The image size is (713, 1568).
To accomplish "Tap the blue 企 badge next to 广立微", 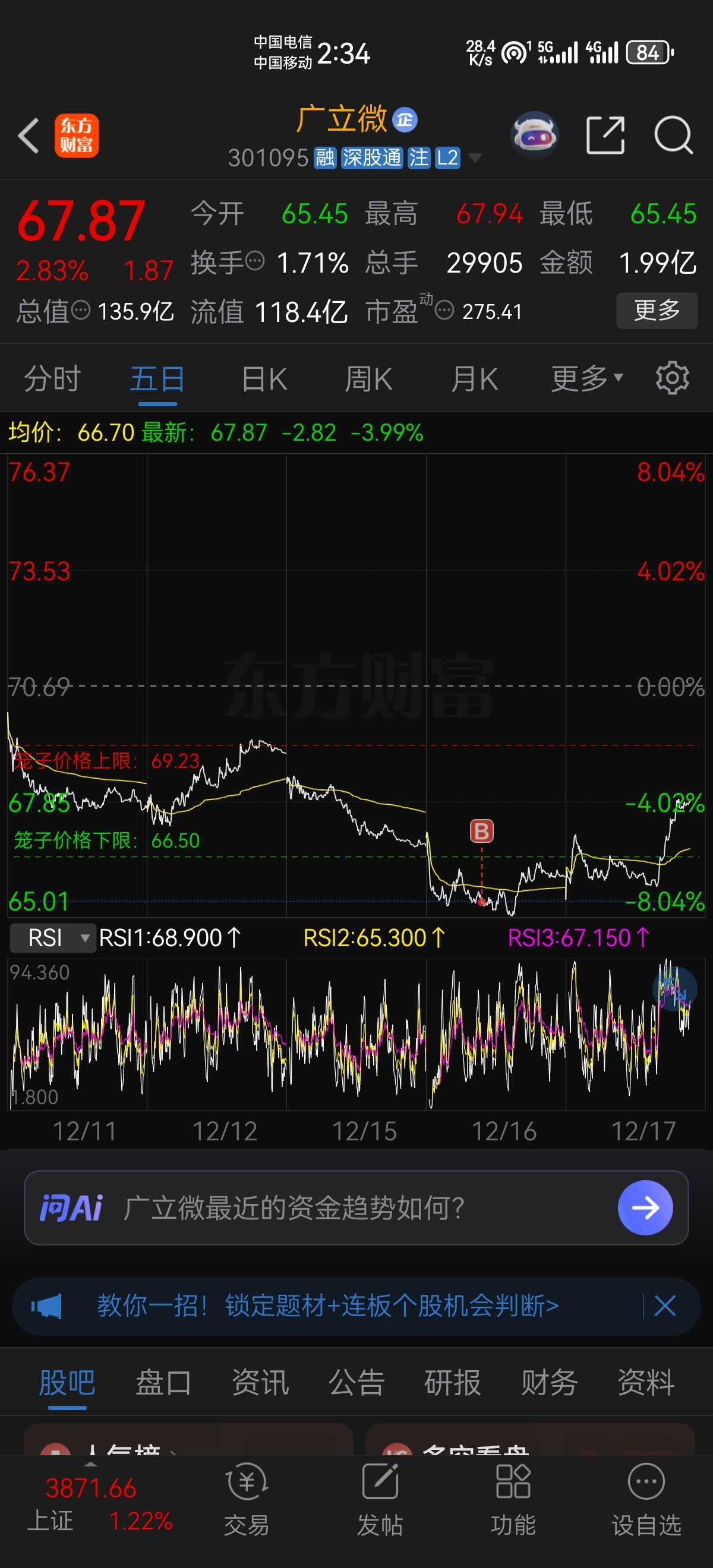I will (405, 120).
